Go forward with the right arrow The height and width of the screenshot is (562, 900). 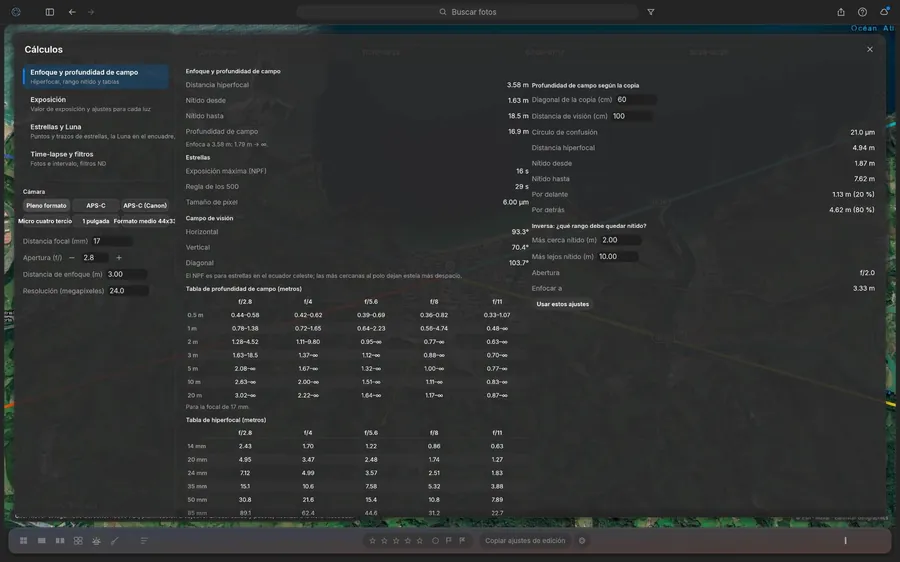pyautogui.click(x=91, y=12)
